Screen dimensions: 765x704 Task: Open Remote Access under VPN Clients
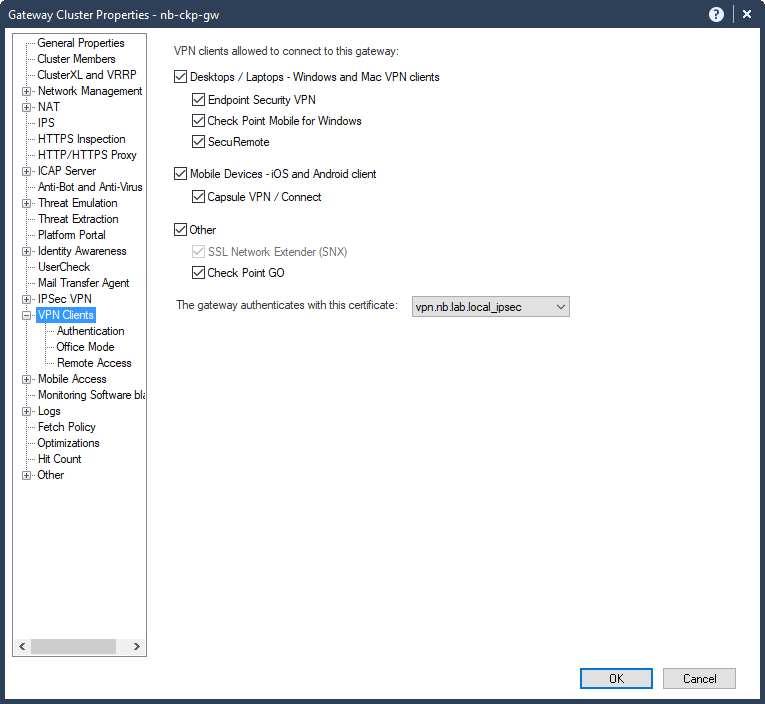tap(94, 363)
